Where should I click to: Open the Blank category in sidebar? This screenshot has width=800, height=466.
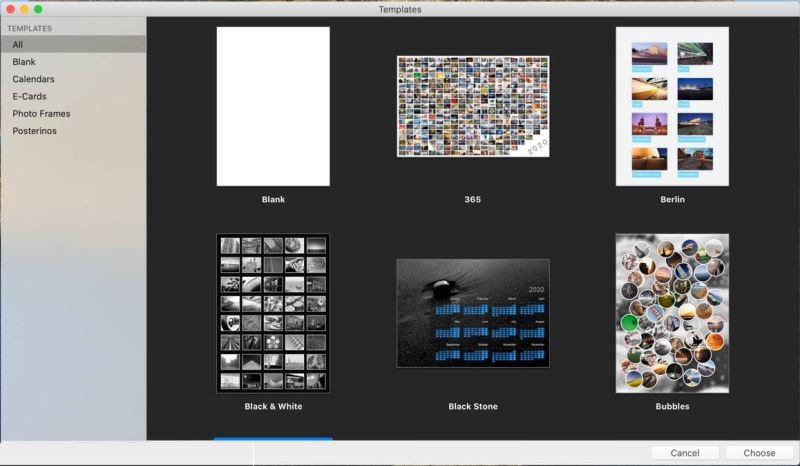pos(73,62)
